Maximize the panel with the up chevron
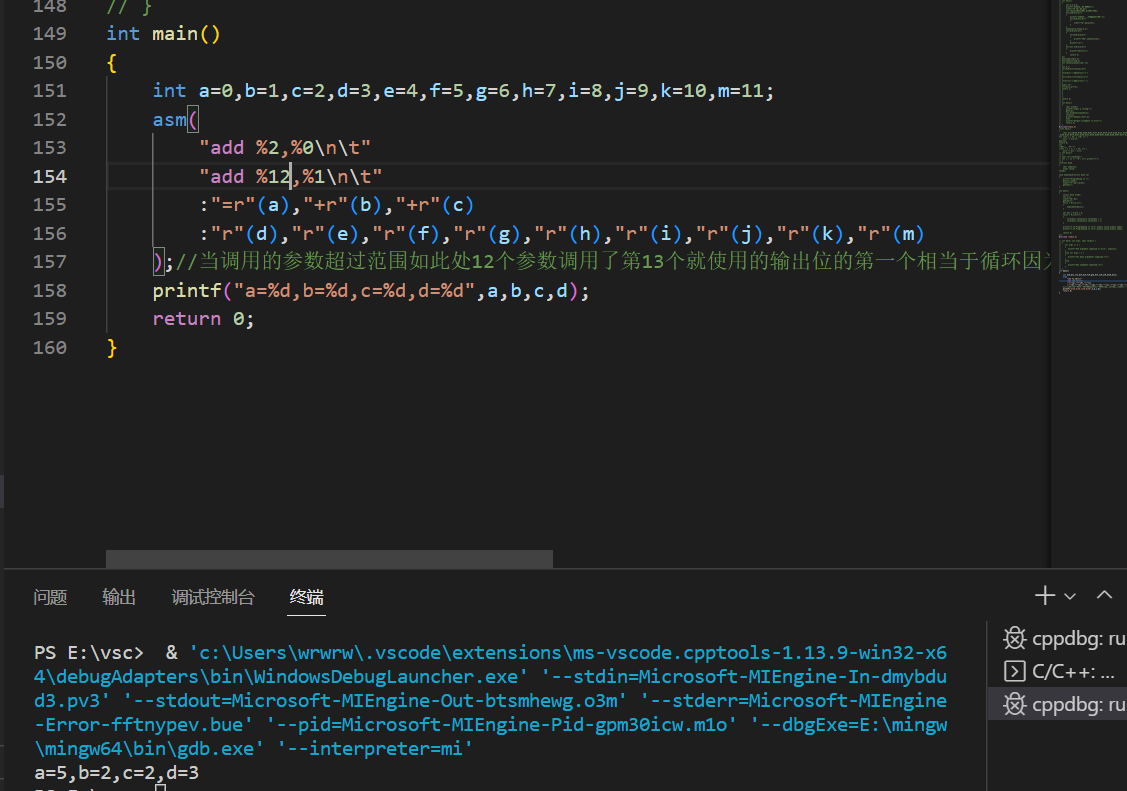1127x791 pixels. (1104, 595)
